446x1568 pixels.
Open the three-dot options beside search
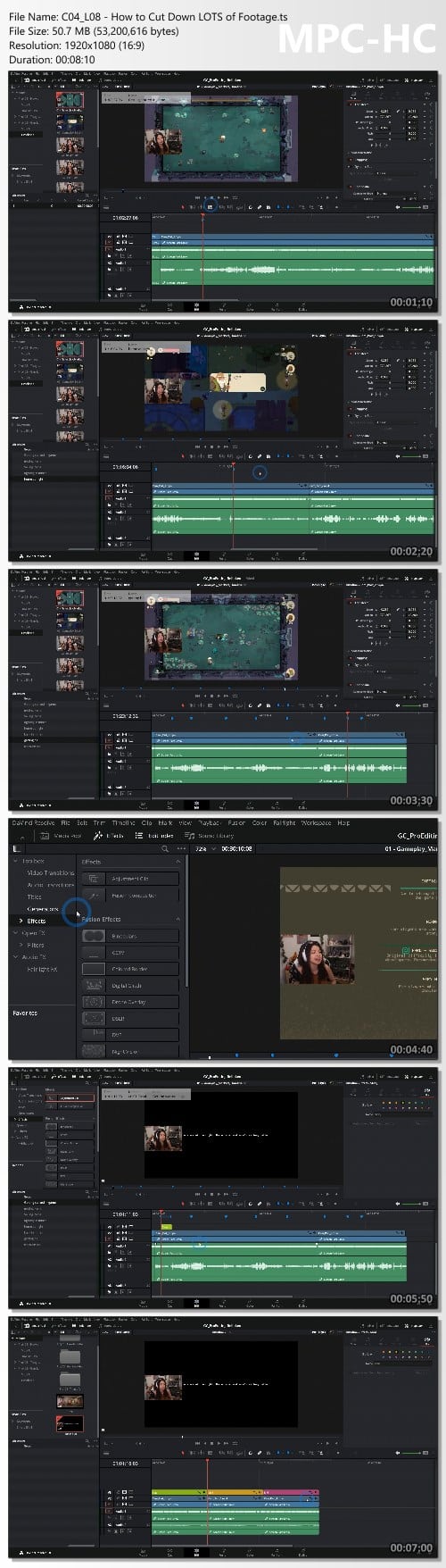click(x=180, y=848)
